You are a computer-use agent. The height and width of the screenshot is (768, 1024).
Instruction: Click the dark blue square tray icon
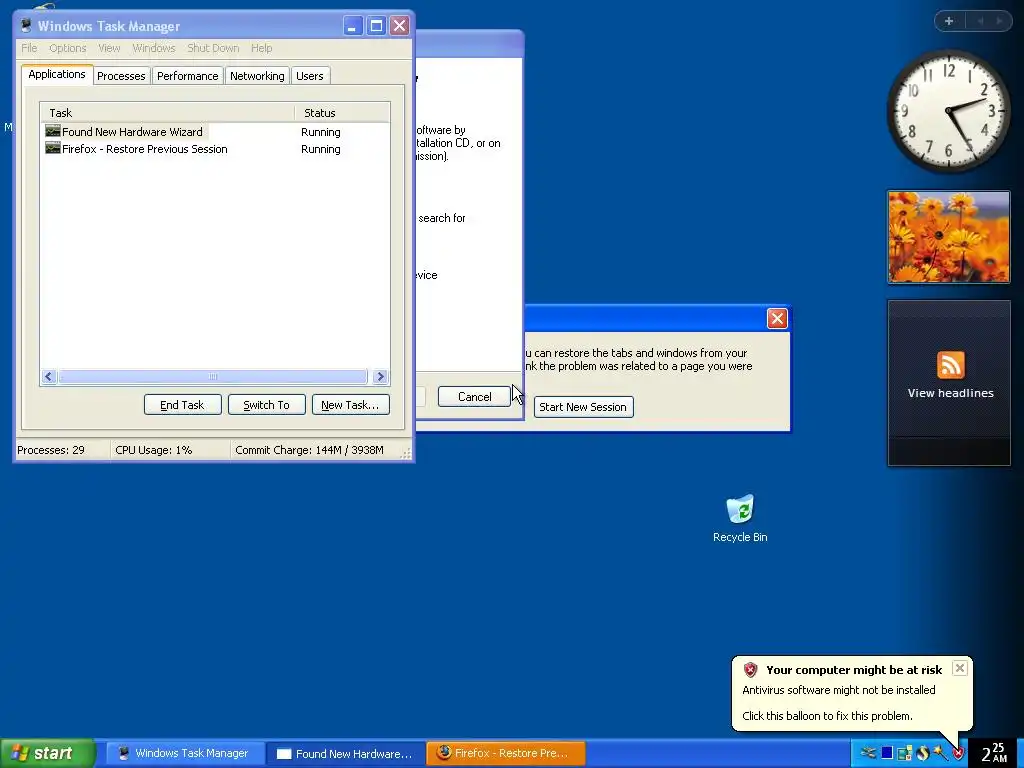(x=887, y=753)
